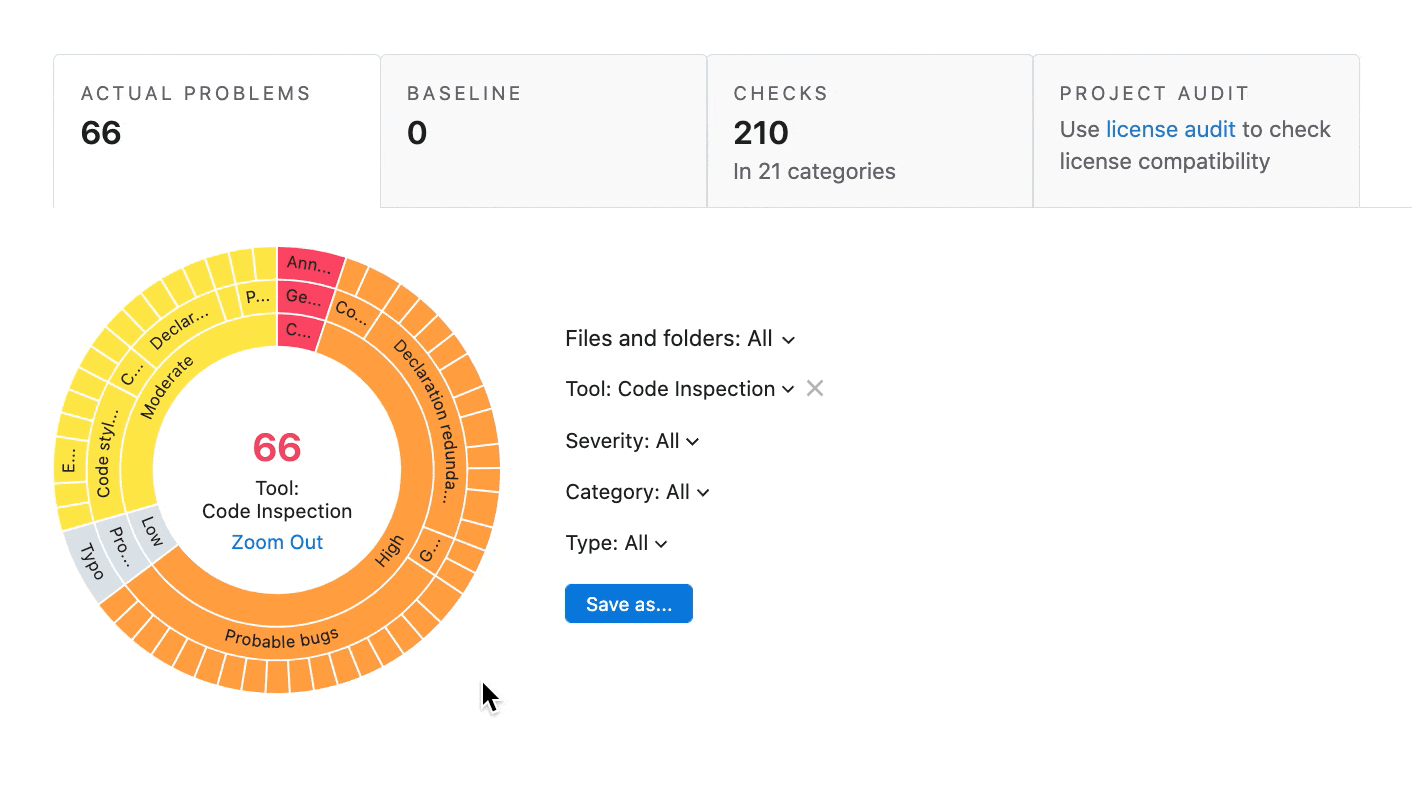
Task: Open the Checks tab
Action: (869, 131)
